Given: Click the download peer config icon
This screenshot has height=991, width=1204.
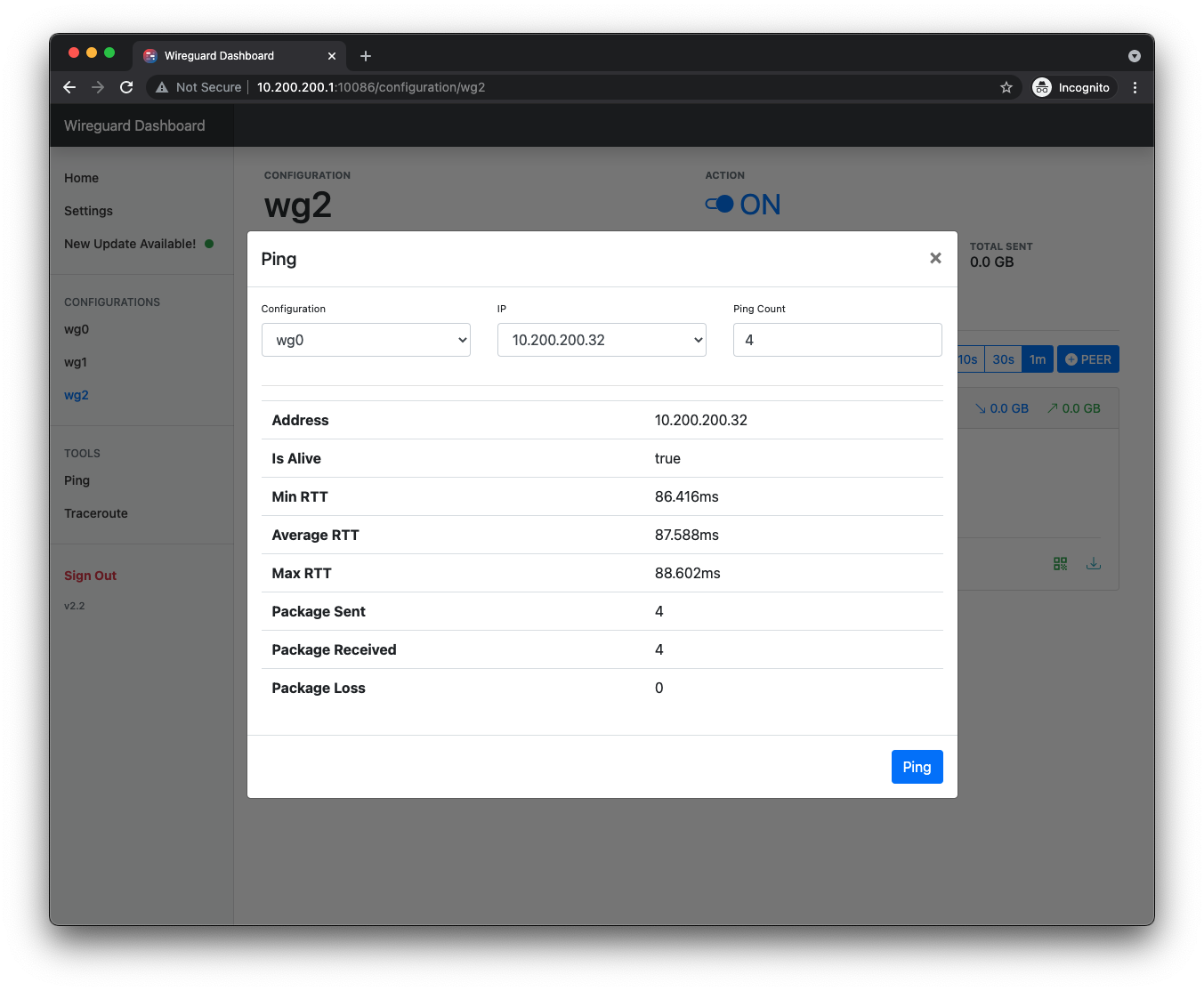Looking at the screenshot, I should pos(1094,564).
